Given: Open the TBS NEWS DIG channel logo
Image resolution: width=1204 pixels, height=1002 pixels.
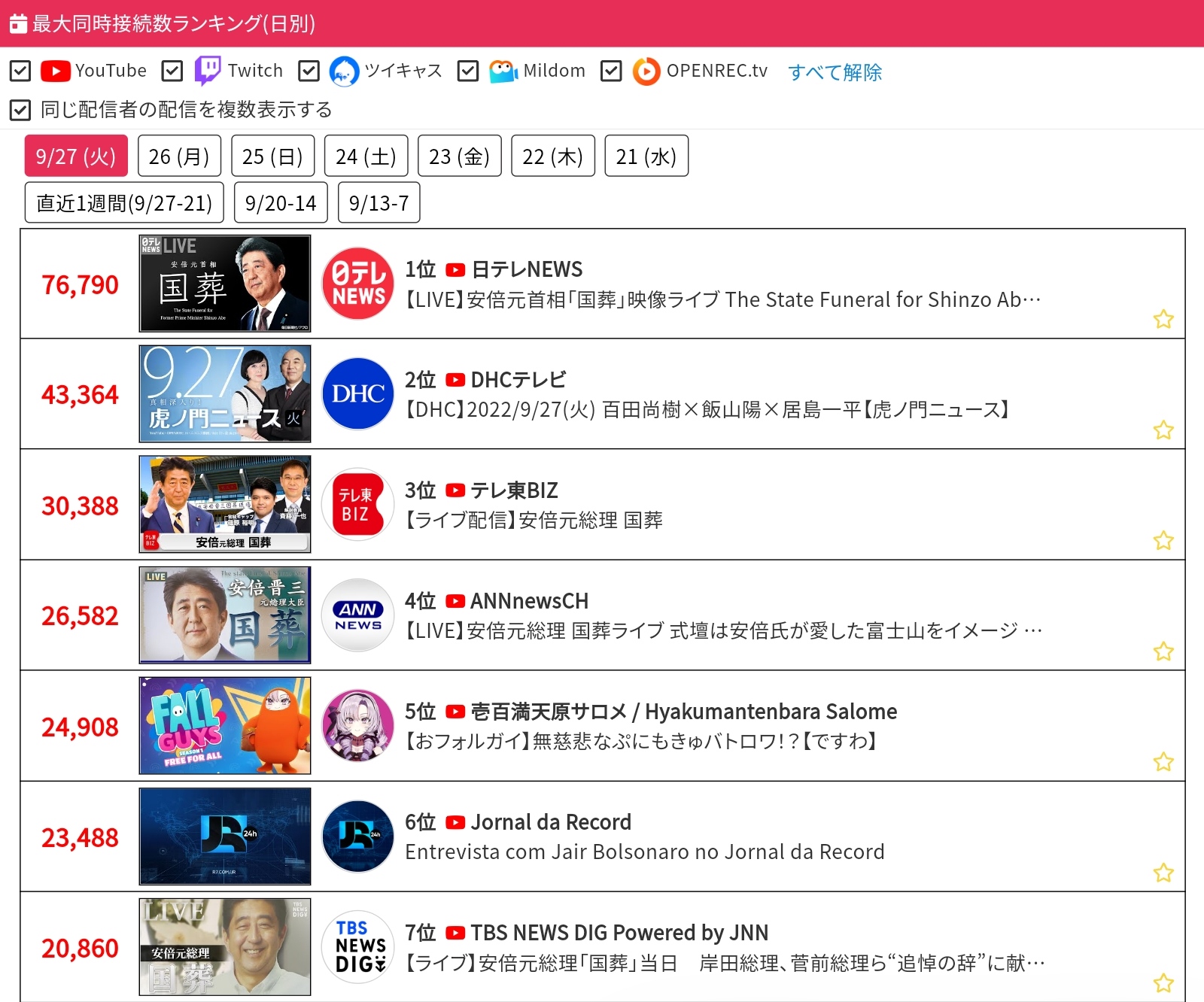Looking at the screenshot, I should click(x=358, y=946).
